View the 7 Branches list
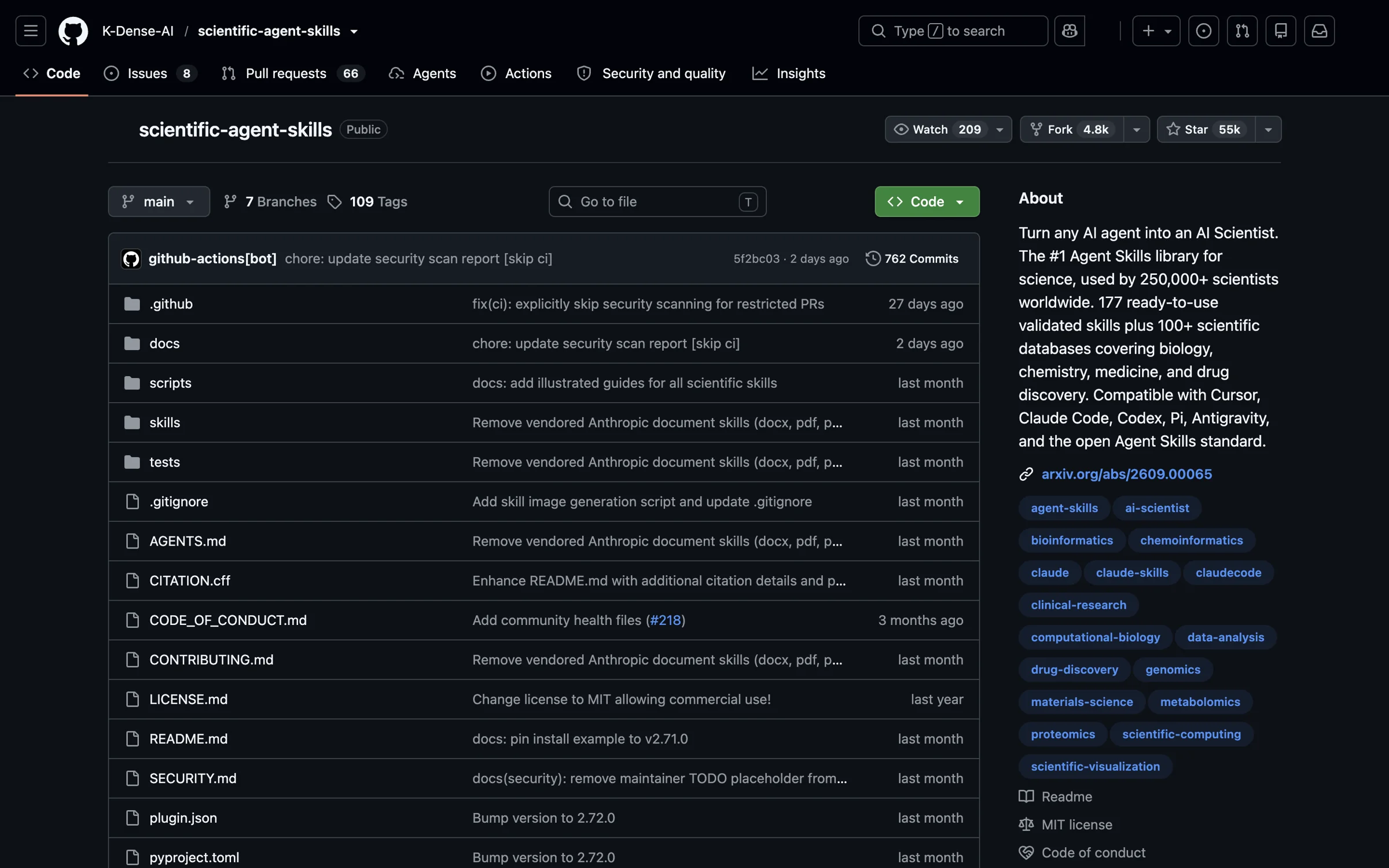The width and height of the screenshot is (1389, 868). [270, 201]
